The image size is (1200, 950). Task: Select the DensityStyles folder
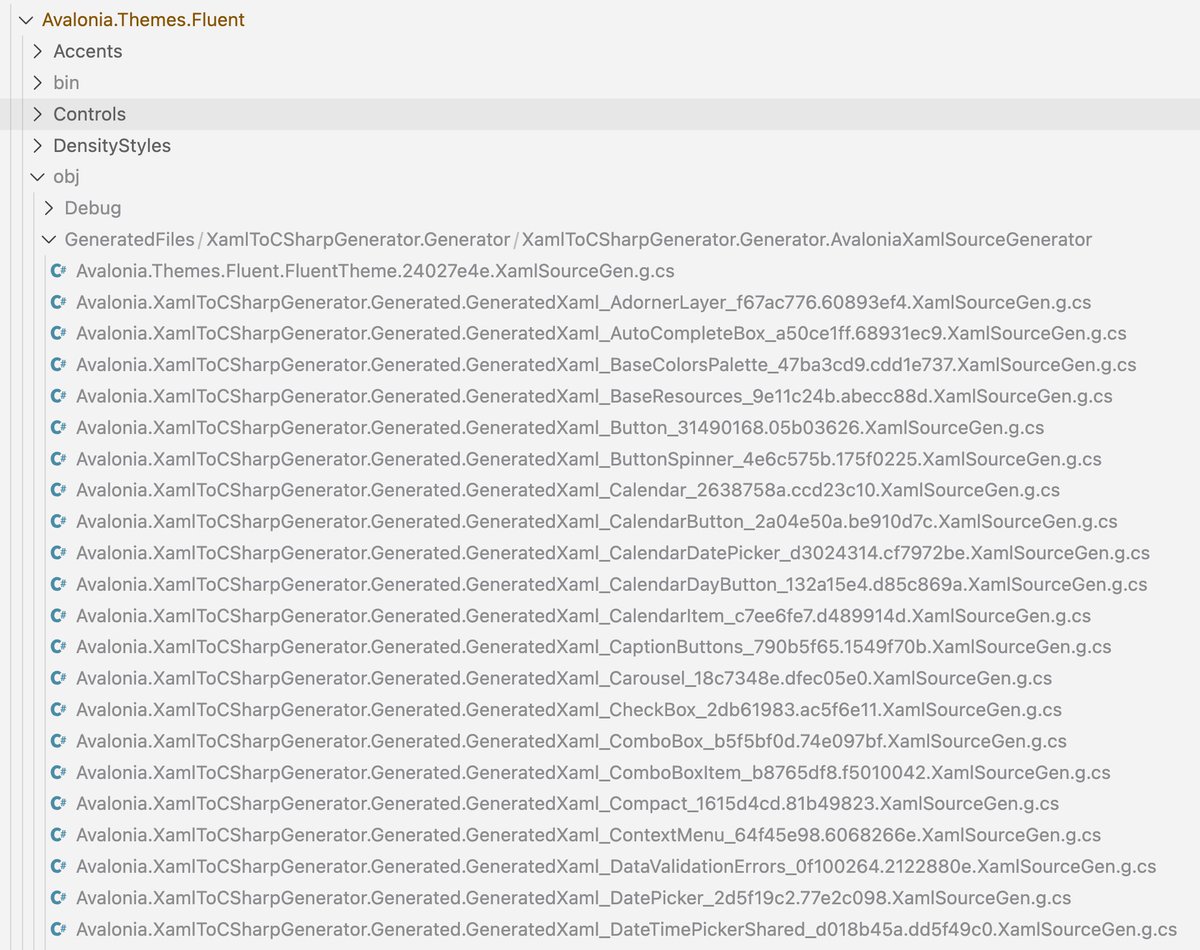[x=112, y=145]
